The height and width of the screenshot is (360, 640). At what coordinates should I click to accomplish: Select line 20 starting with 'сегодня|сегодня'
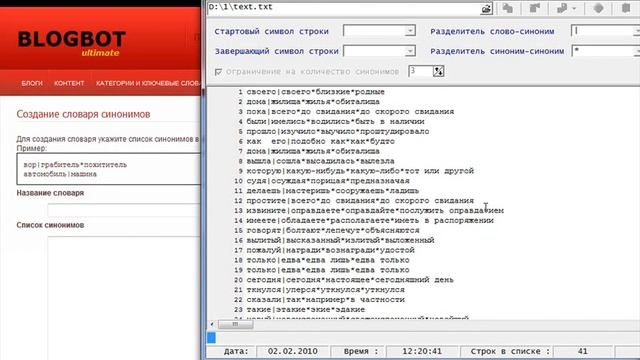(x=350, y=280)
